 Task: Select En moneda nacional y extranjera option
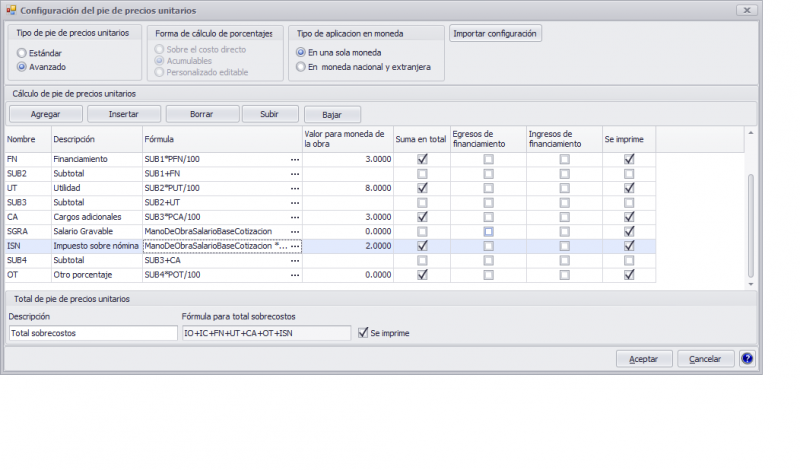click(x=301, y=67)
